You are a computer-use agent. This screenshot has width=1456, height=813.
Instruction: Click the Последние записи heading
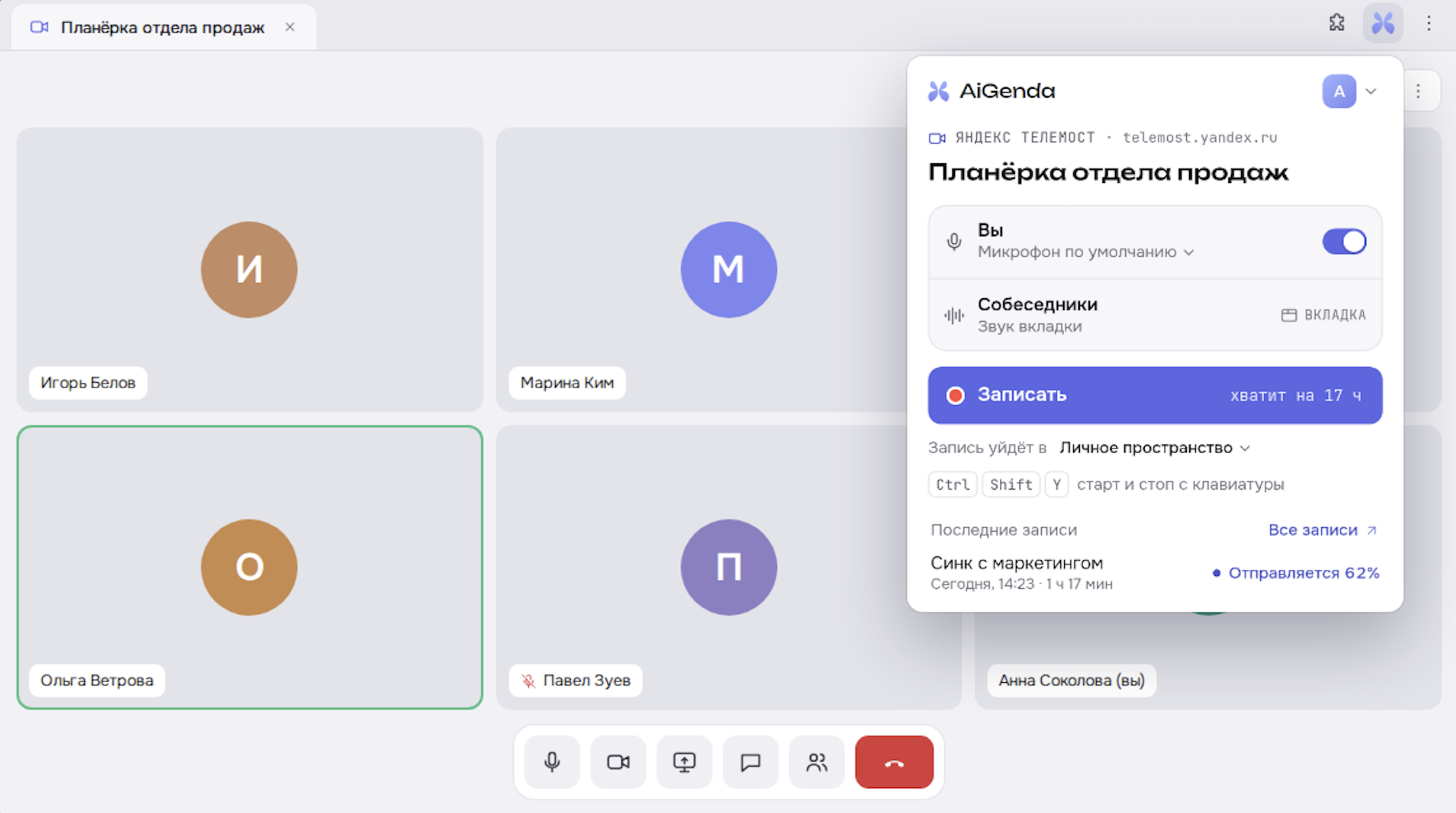(1004, 530)
